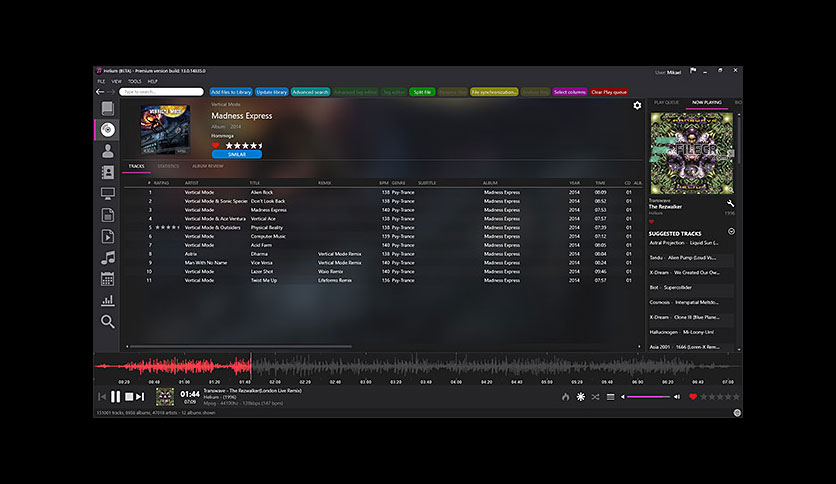Adjust the volume slider
This screenshot has height=484, width=836.
click(648, 397)
